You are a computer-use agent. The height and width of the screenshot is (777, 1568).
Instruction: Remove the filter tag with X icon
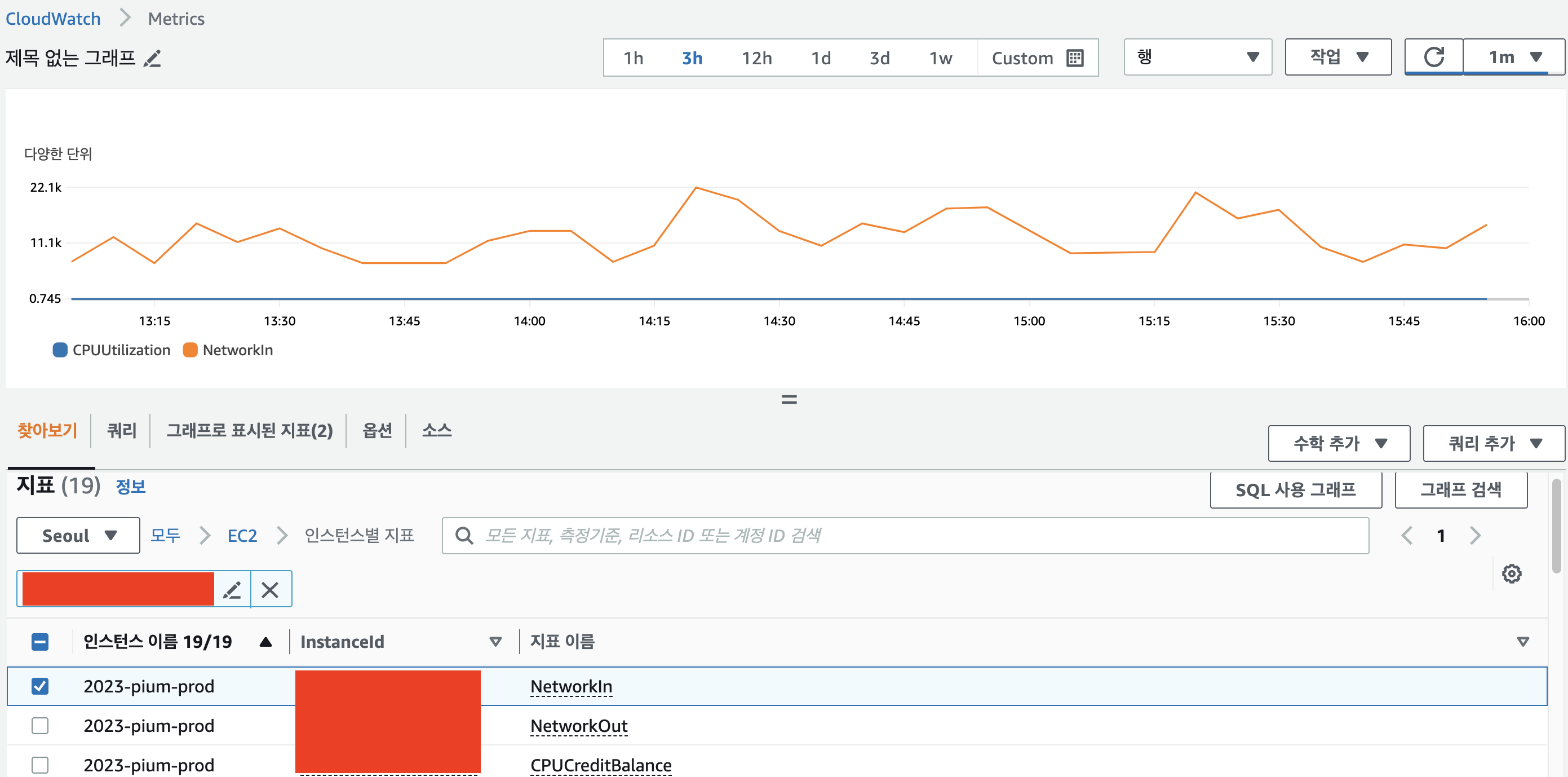coord(269,589)
